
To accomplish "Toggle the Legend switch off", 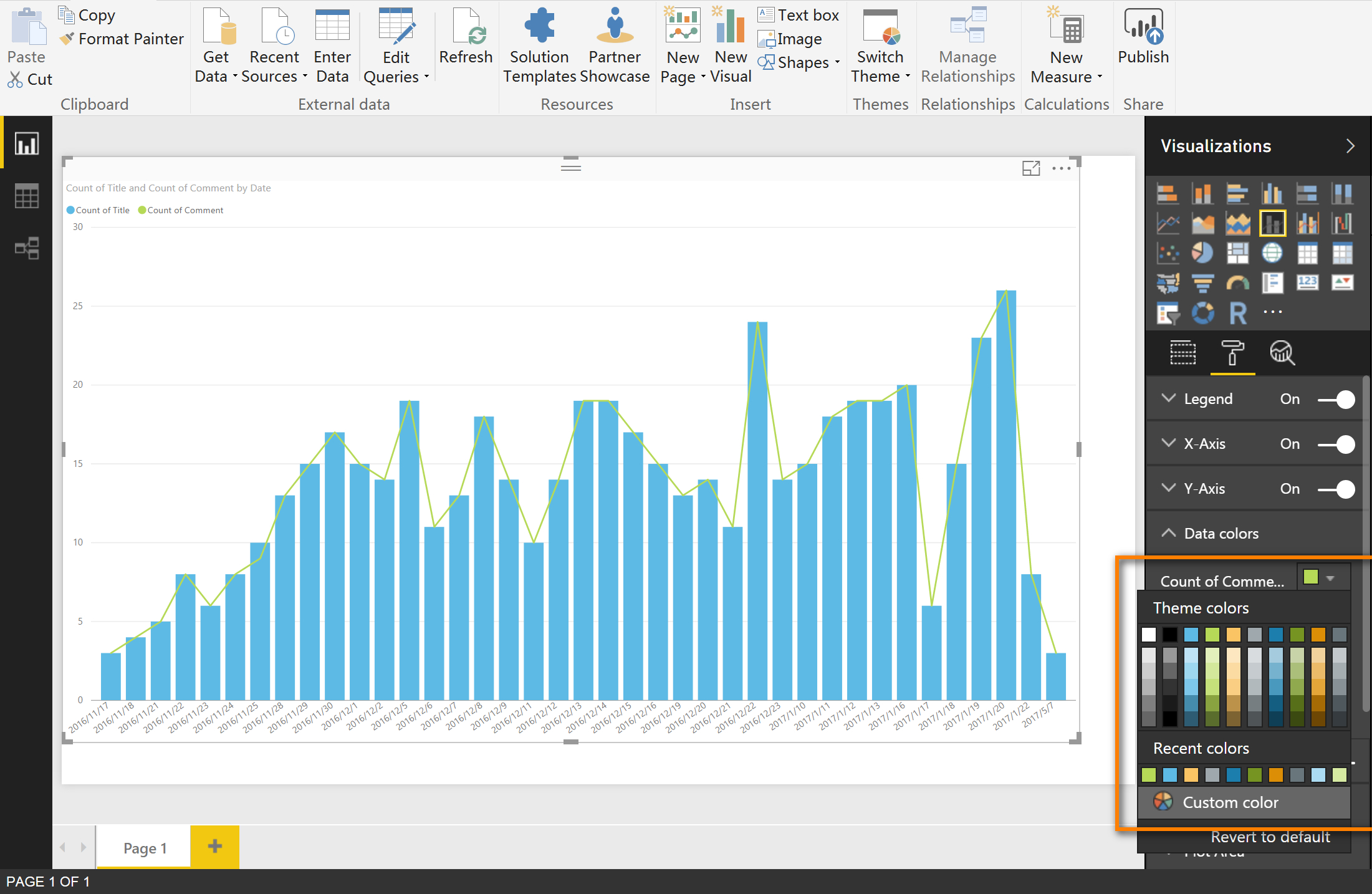I will (1336, 399).
